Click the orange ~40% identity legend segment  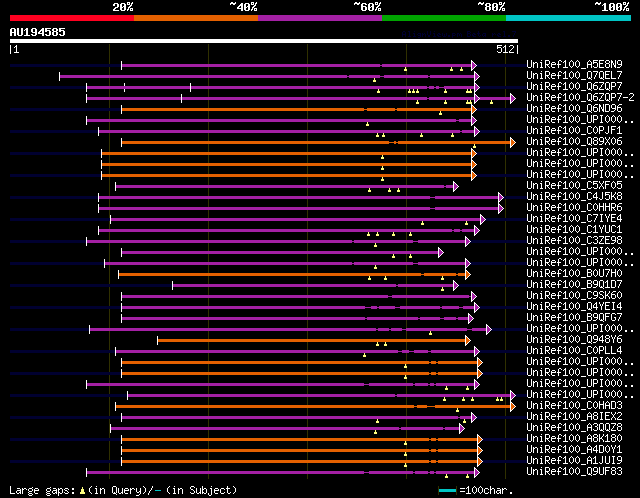click(x=196, y=18)
